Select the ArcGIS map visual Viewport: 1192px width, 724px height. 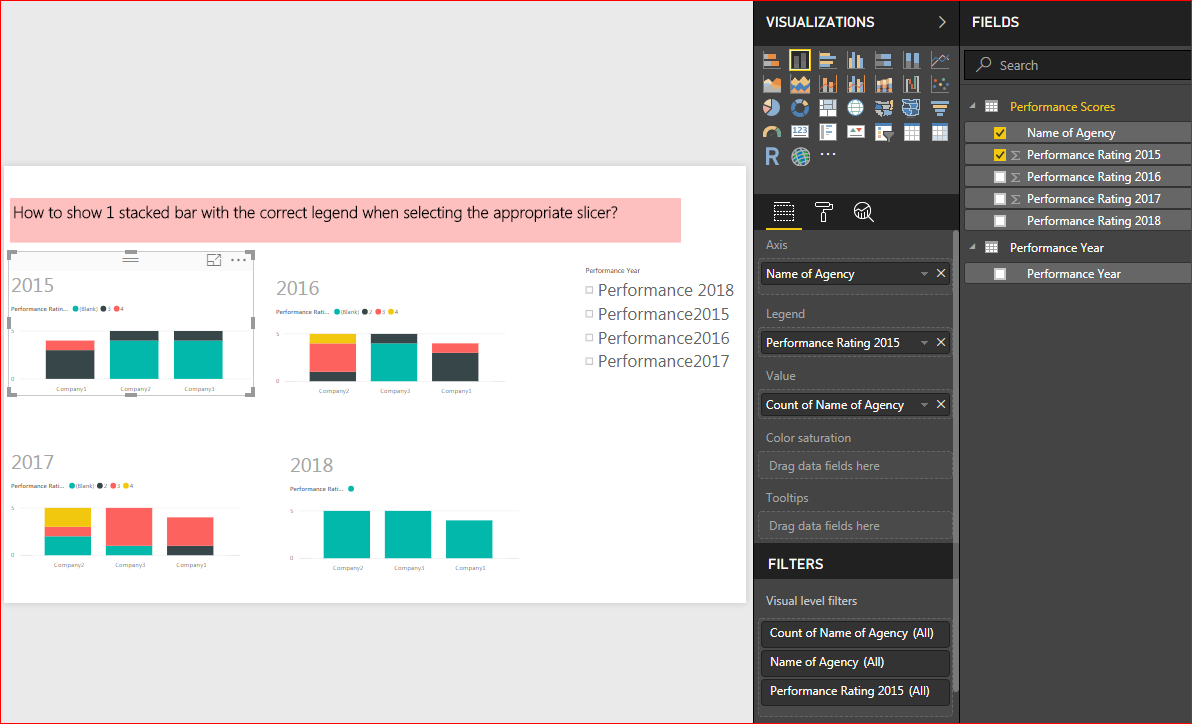pos(800,157)
